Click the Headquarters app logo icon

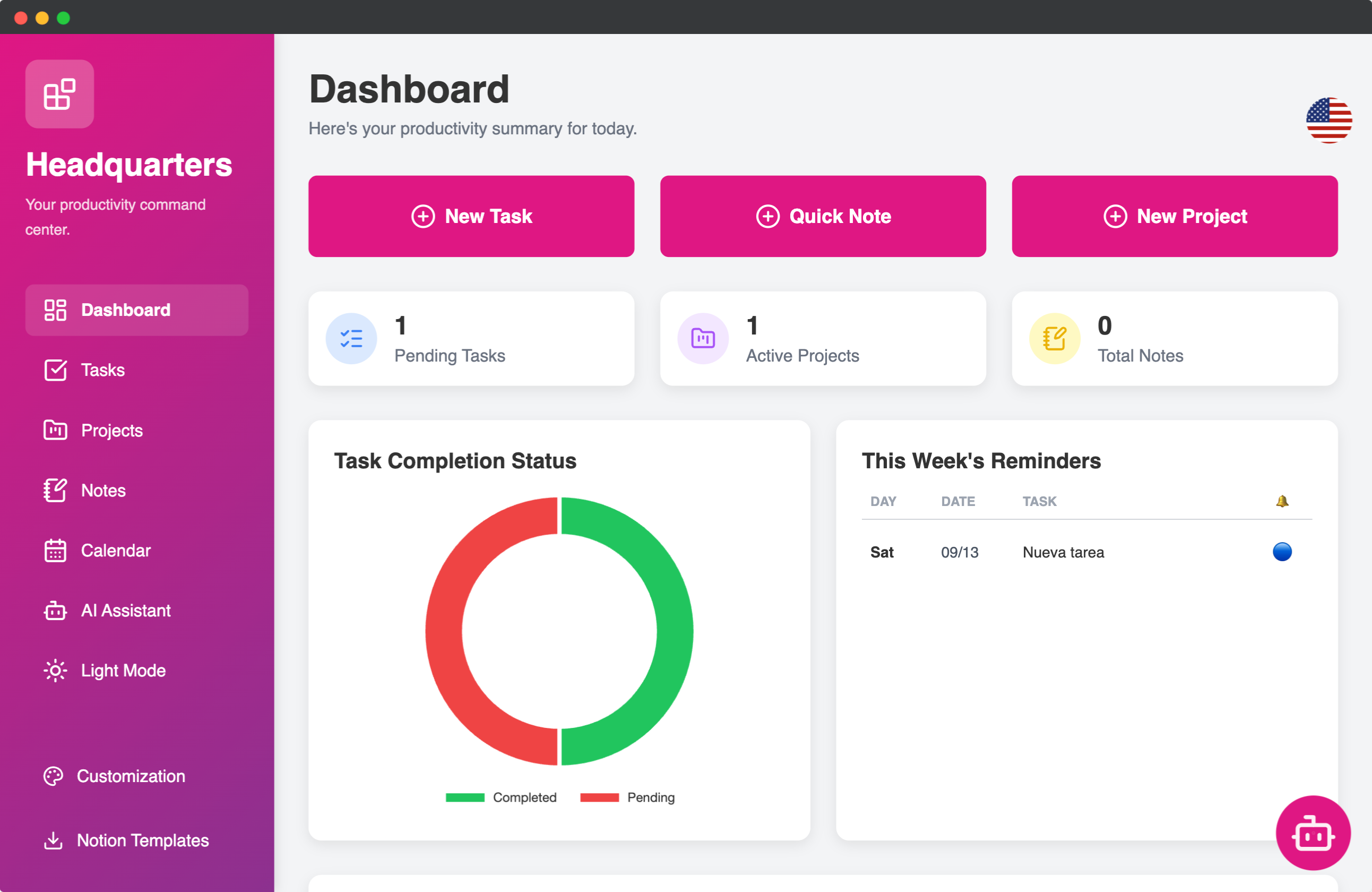click(x=59, y=94)
